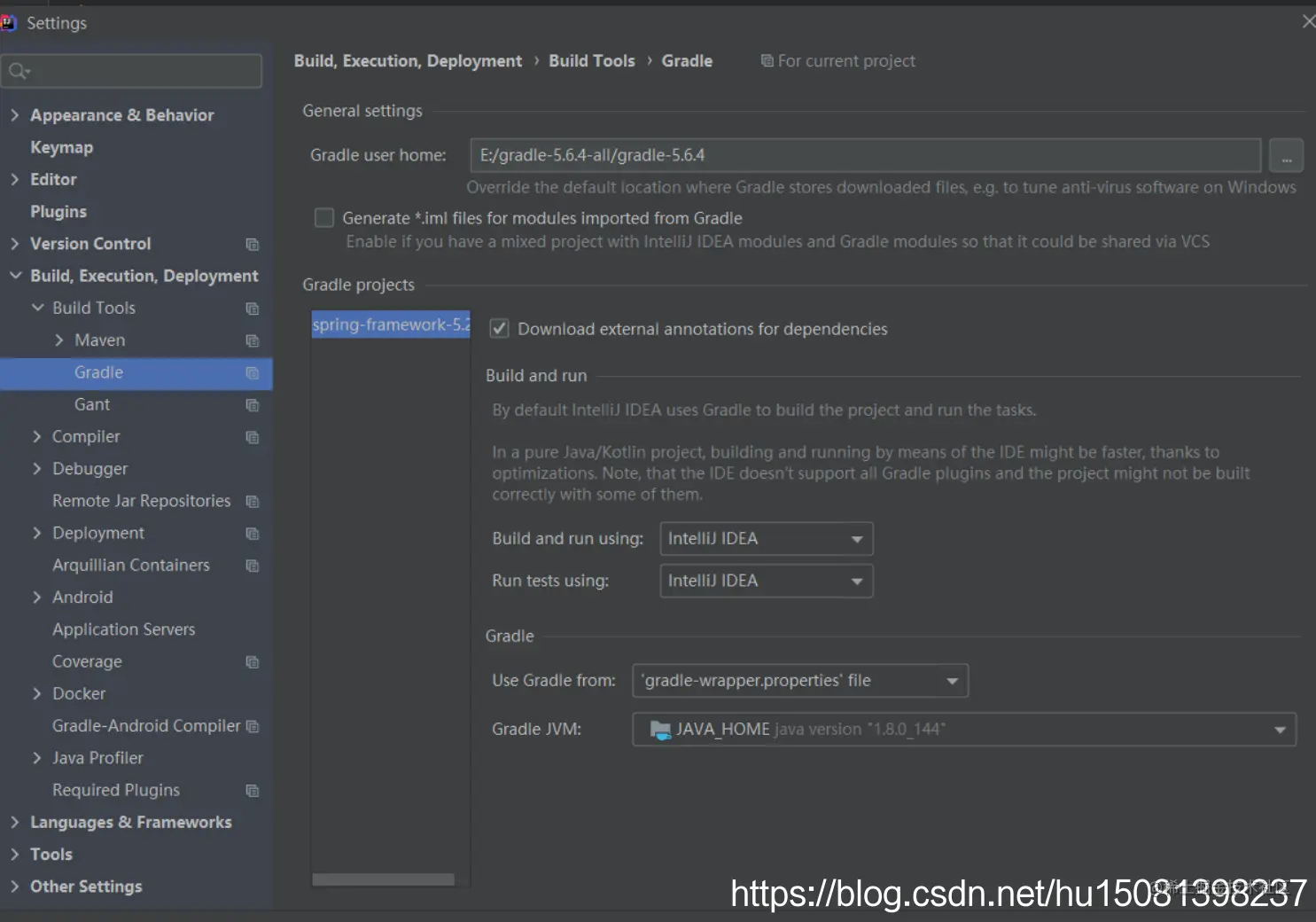1316x922 pixels.
Task: Focus the settings search field
Action: [x=132, y=71]
